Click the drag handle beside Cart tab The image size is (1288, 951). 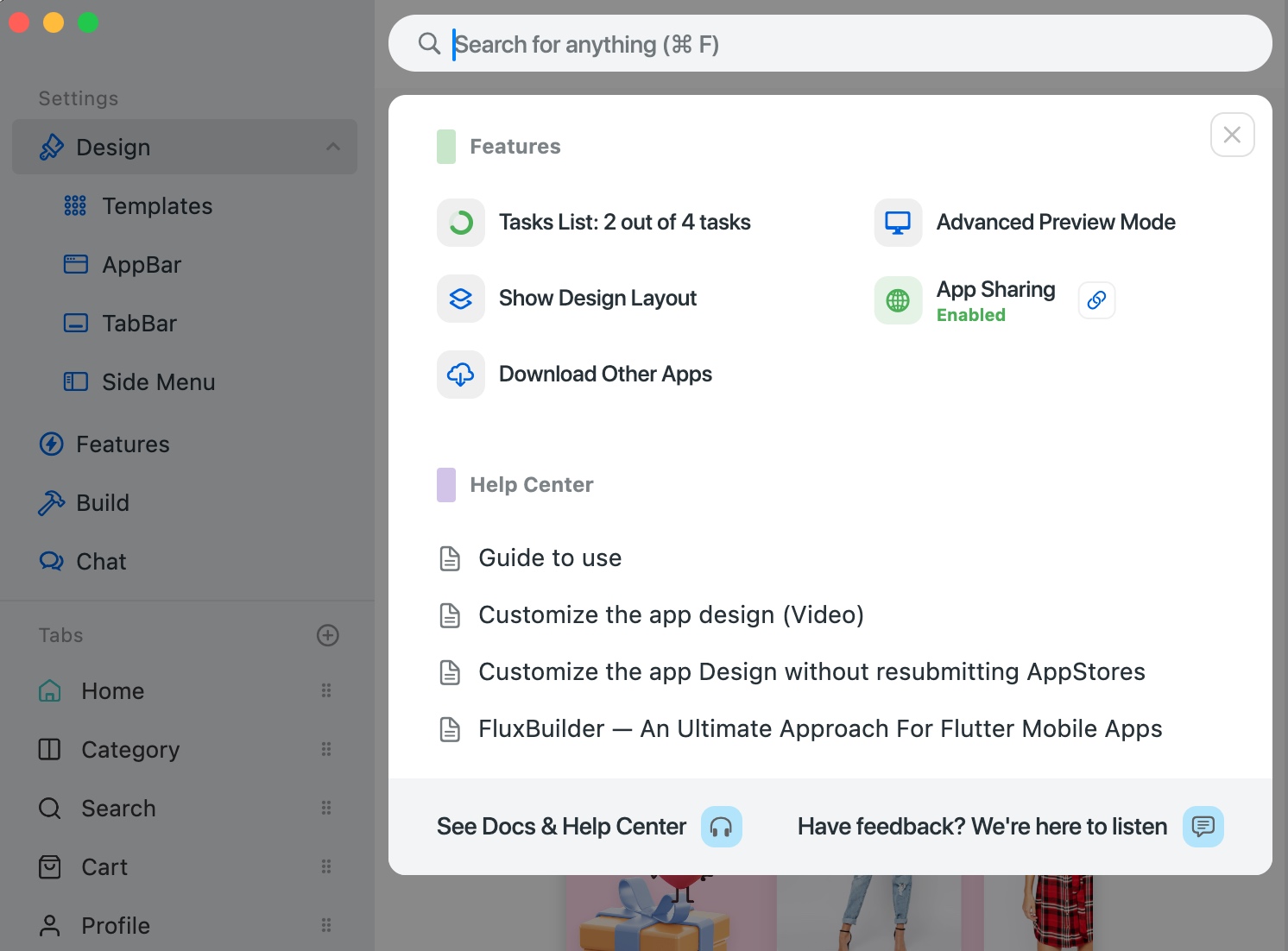326,866
